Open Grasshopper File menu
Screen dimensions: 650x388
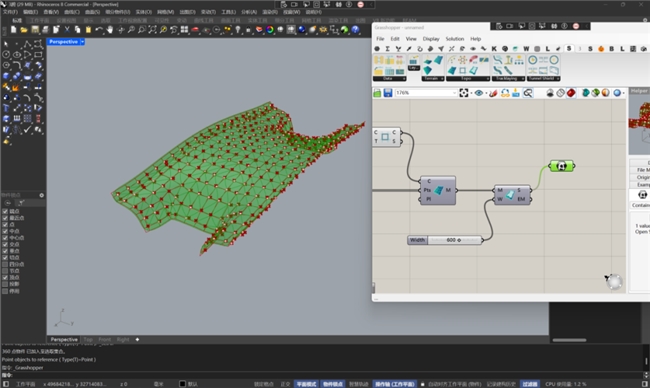coord(380,39)
